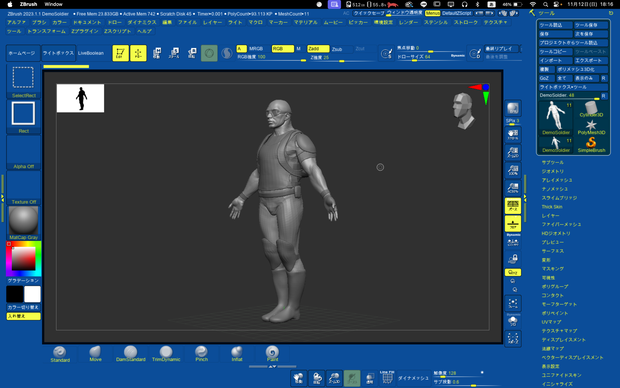Screen dimensions: 620x388
Task: Expand the サブツール subpalette
Action: (552, 163)
